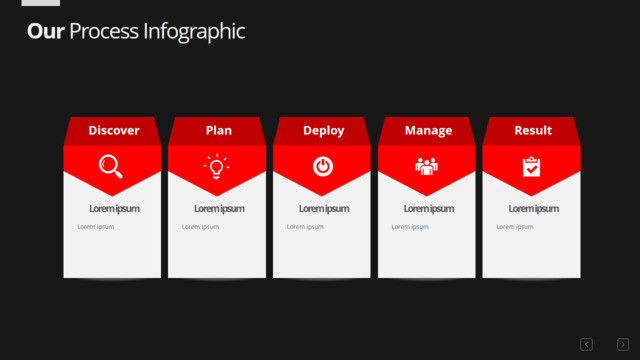Click the gray rectangle above the title

pyautogui.click(x=40, y=3)
